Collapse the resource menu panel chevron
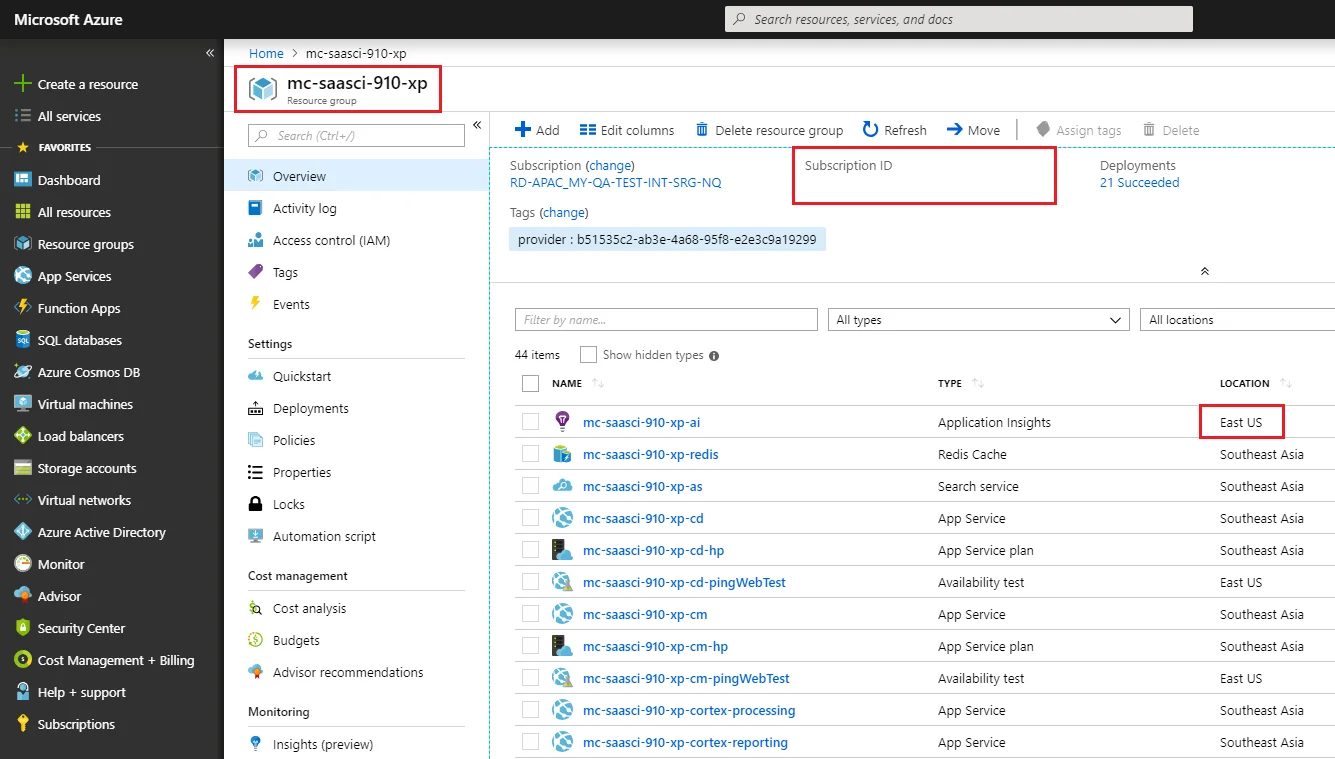 point(477,125)
